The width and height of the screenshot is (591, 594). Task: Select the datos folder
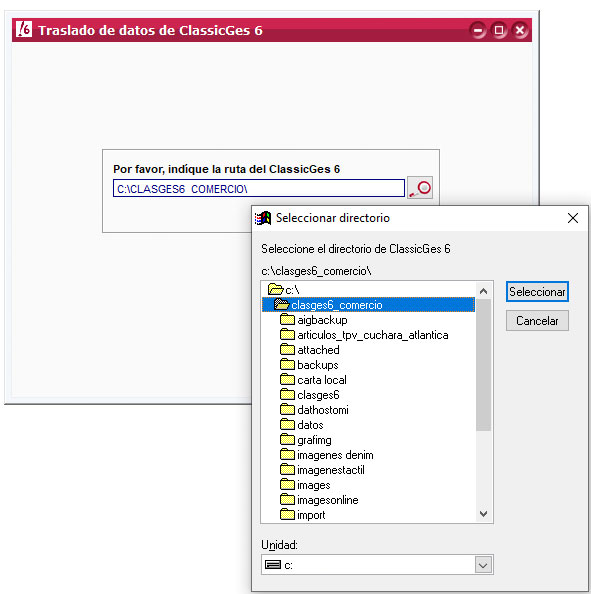tap(302, 425)
